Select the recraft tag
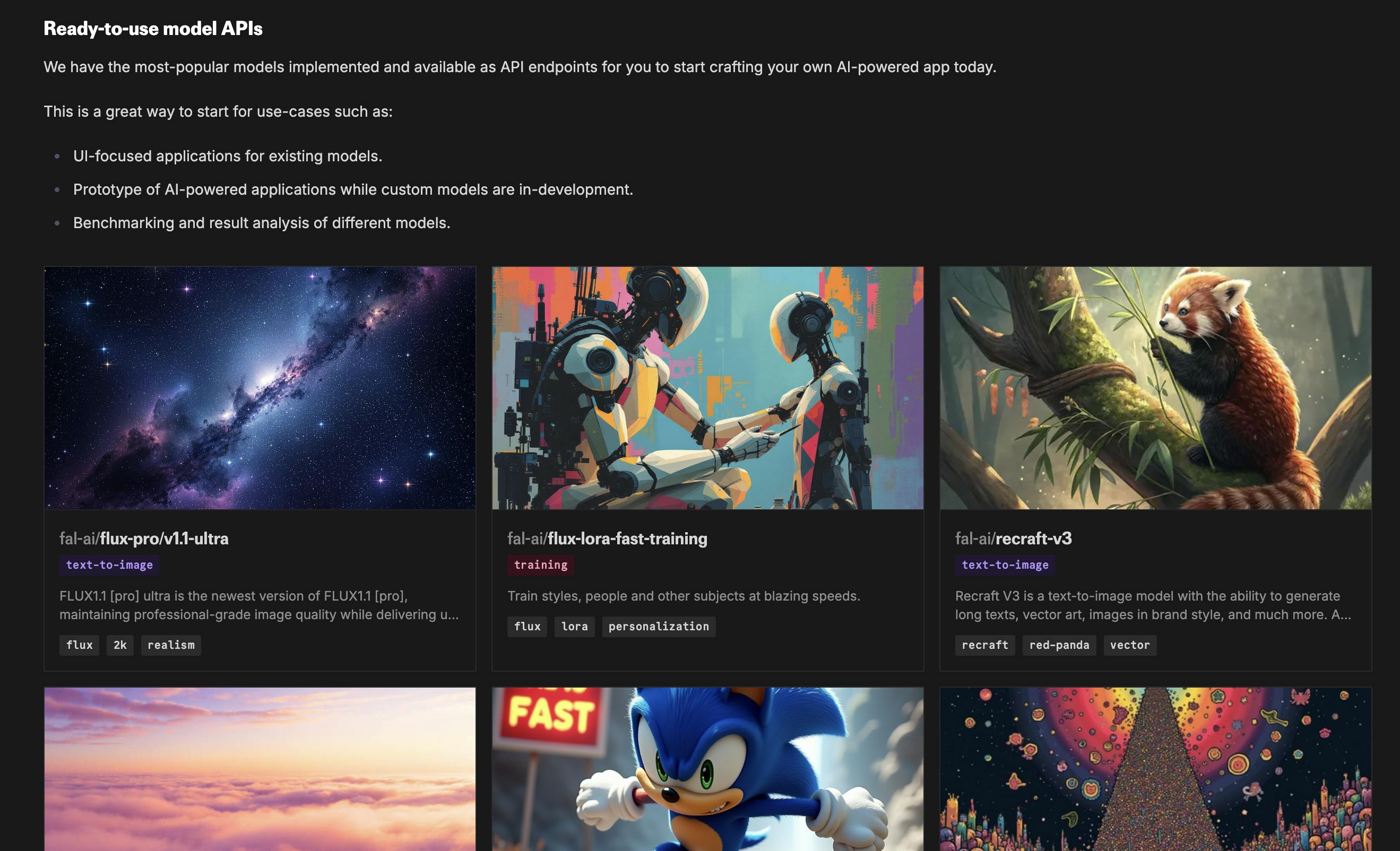Viewport: 1400px width, 851px height. [984, 645]
